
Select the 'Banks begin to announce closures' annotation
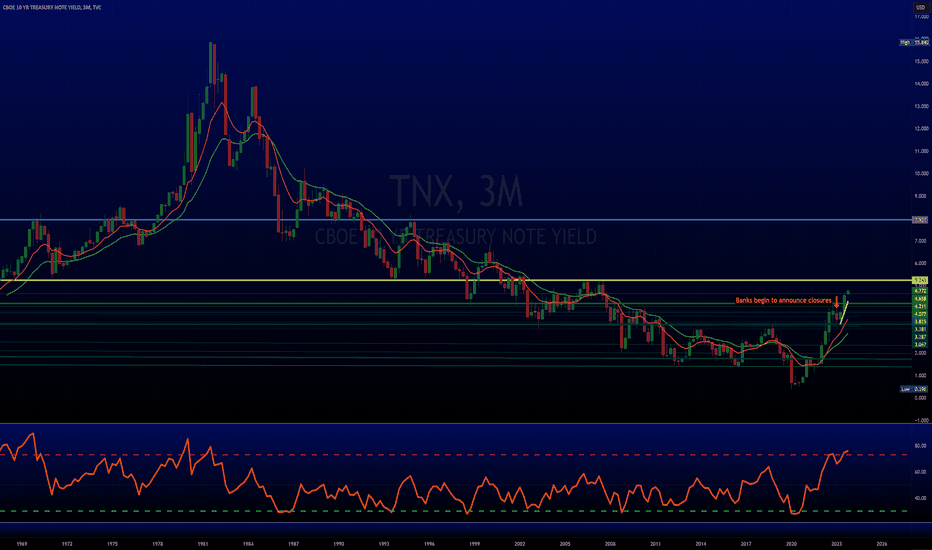pos(783,301)
